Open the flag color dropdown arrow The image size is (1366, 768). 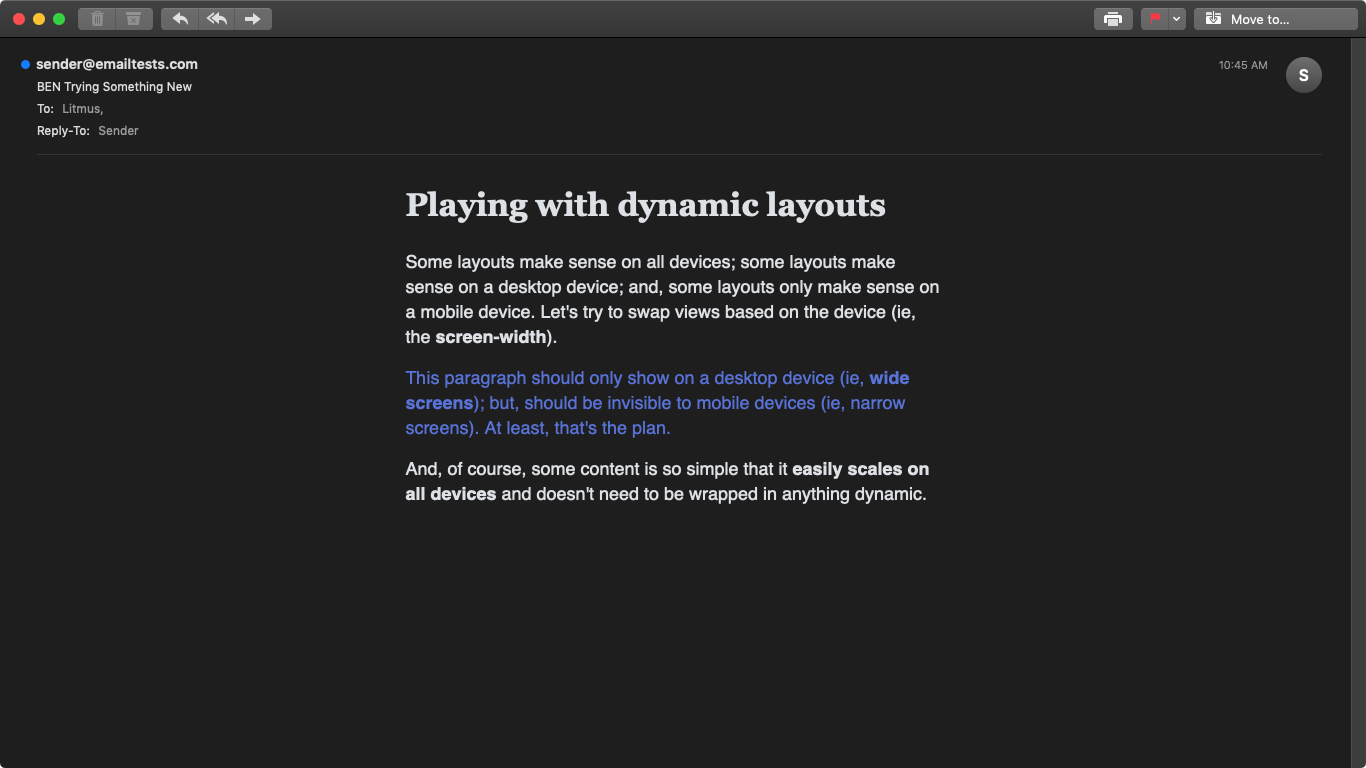point(1177,19)
